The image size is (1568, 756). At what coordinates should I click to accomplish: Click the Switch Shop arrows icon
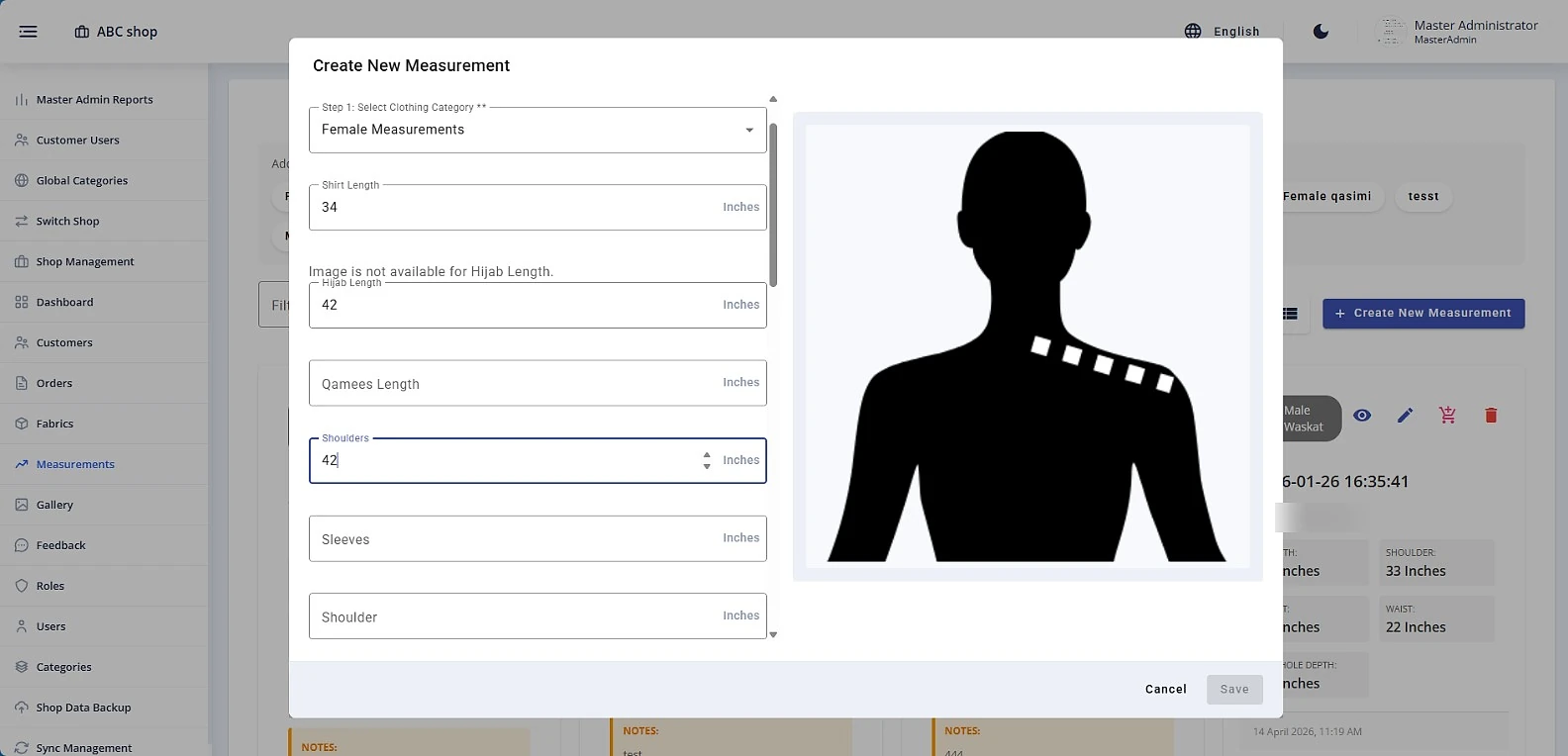pos(22,222)
